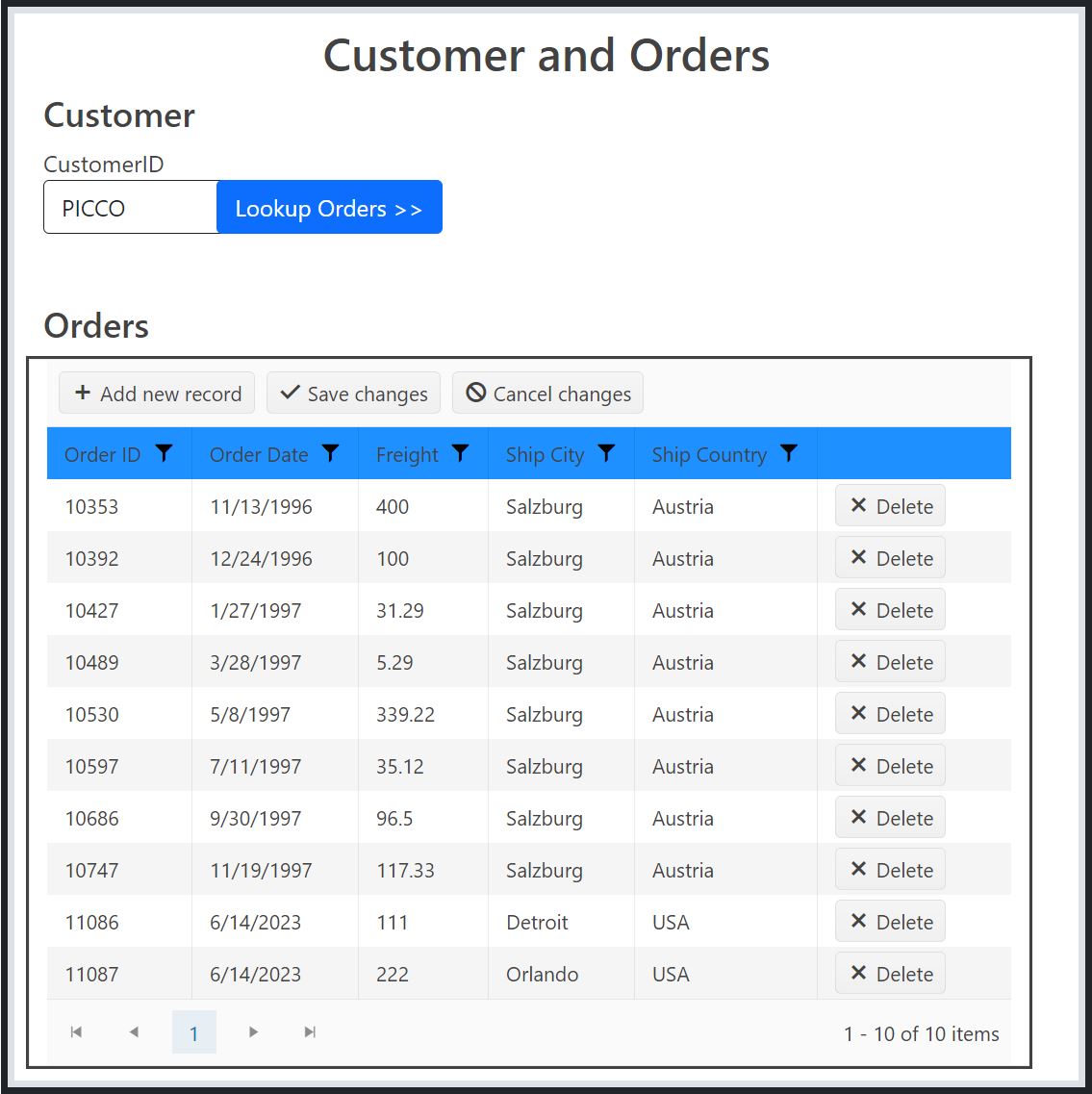The height and width of the screenshot is (1094, 1092).
Task: Select the date cell 9/30/1997
Action: tap(275, 818)
